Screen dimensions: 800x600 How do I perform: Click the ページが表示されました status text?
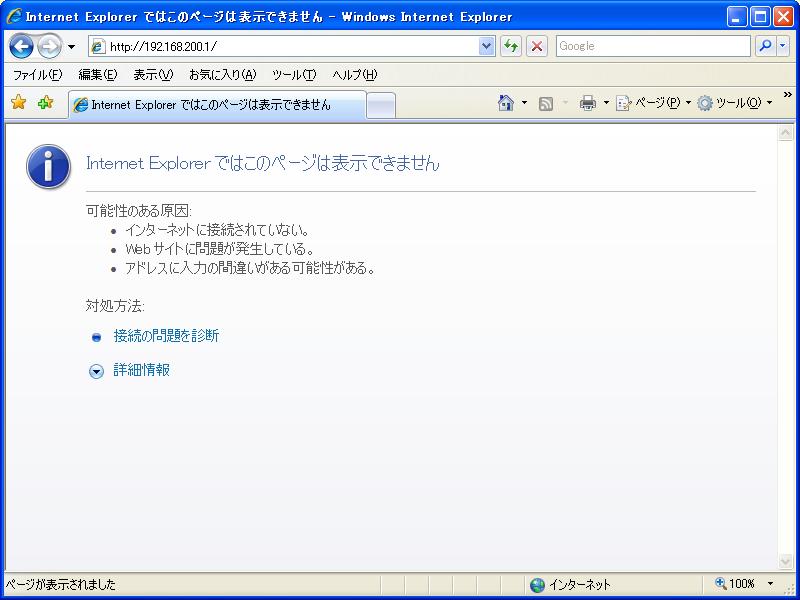pyautogui.click(x=61, y=585)
